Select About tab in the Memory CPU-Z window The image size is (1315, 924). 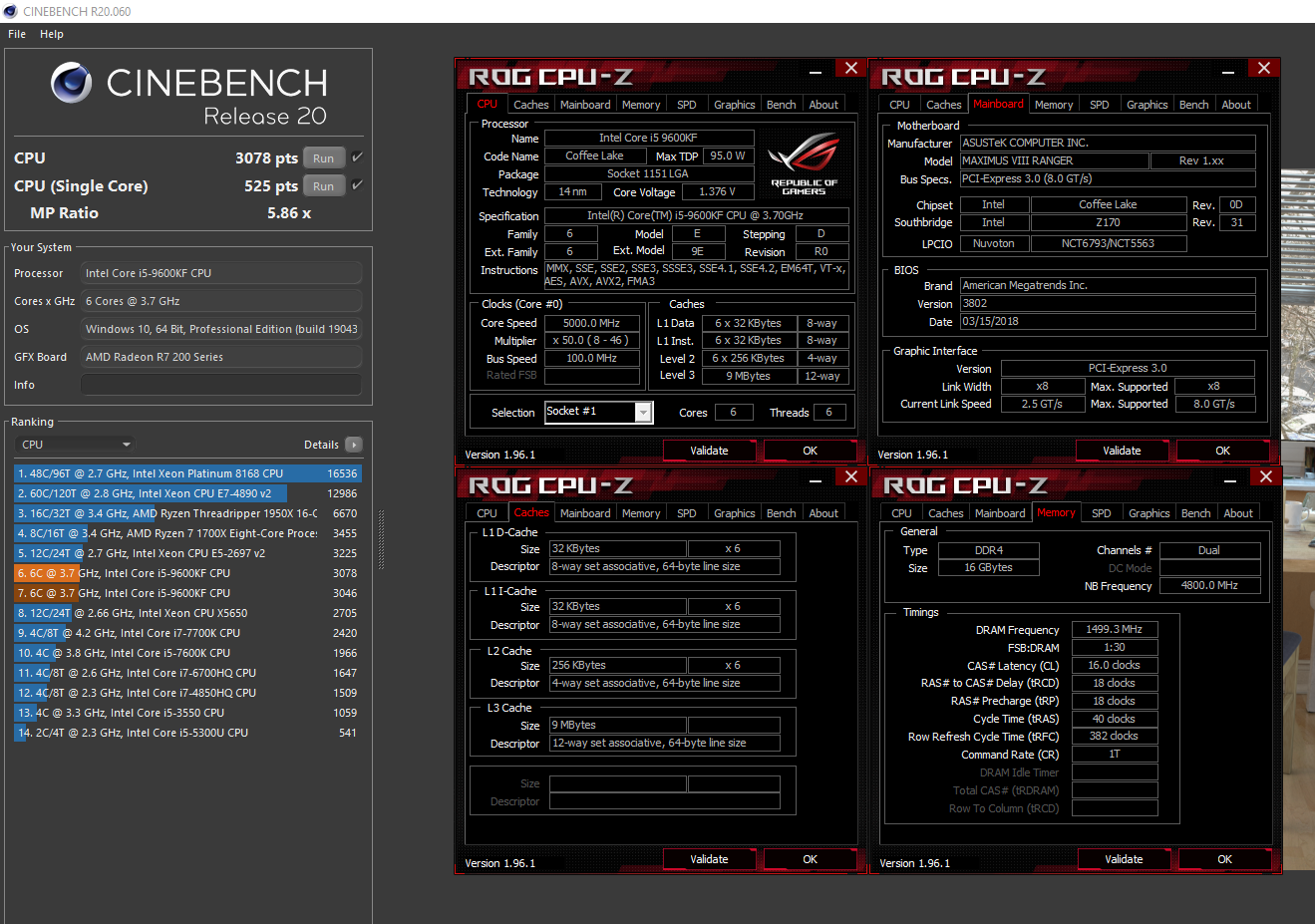[1238, 513]
